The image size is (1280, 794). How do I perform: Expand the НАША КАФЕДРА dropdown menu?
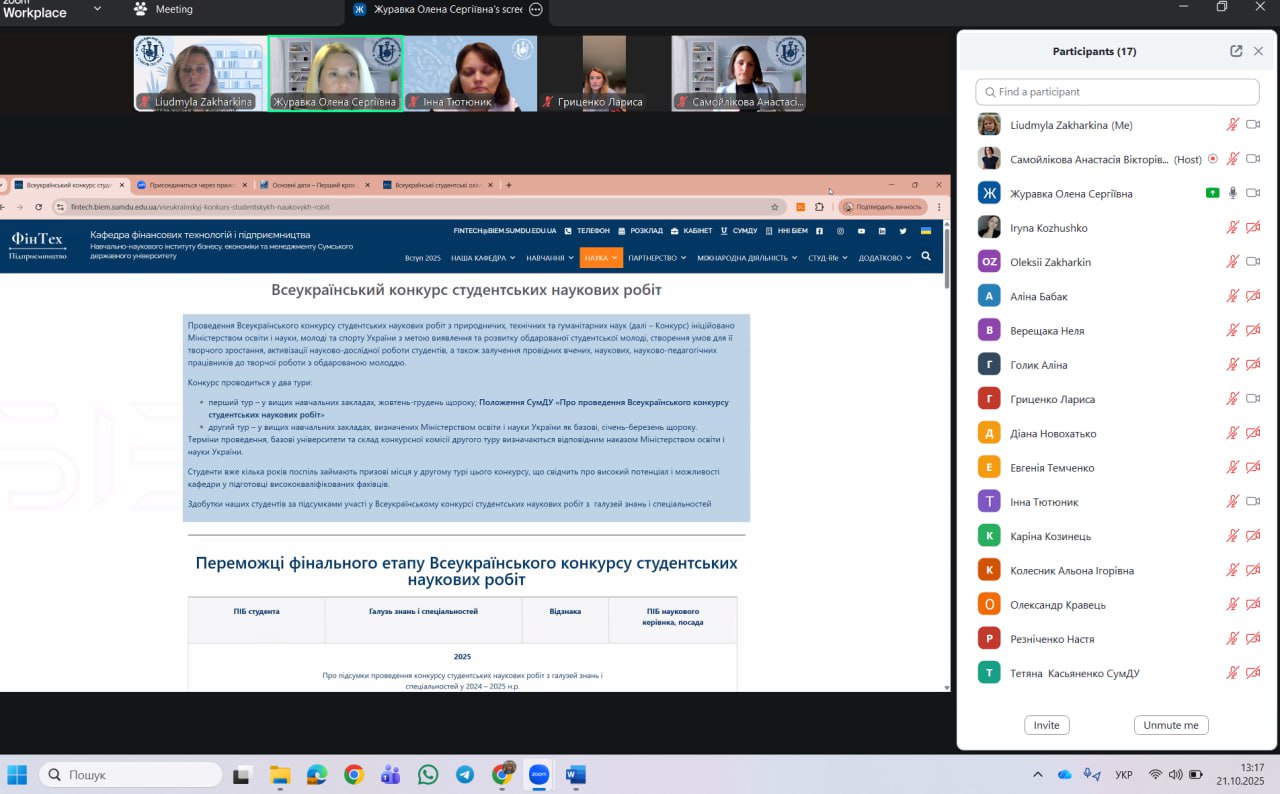click(x=483, y=258)
